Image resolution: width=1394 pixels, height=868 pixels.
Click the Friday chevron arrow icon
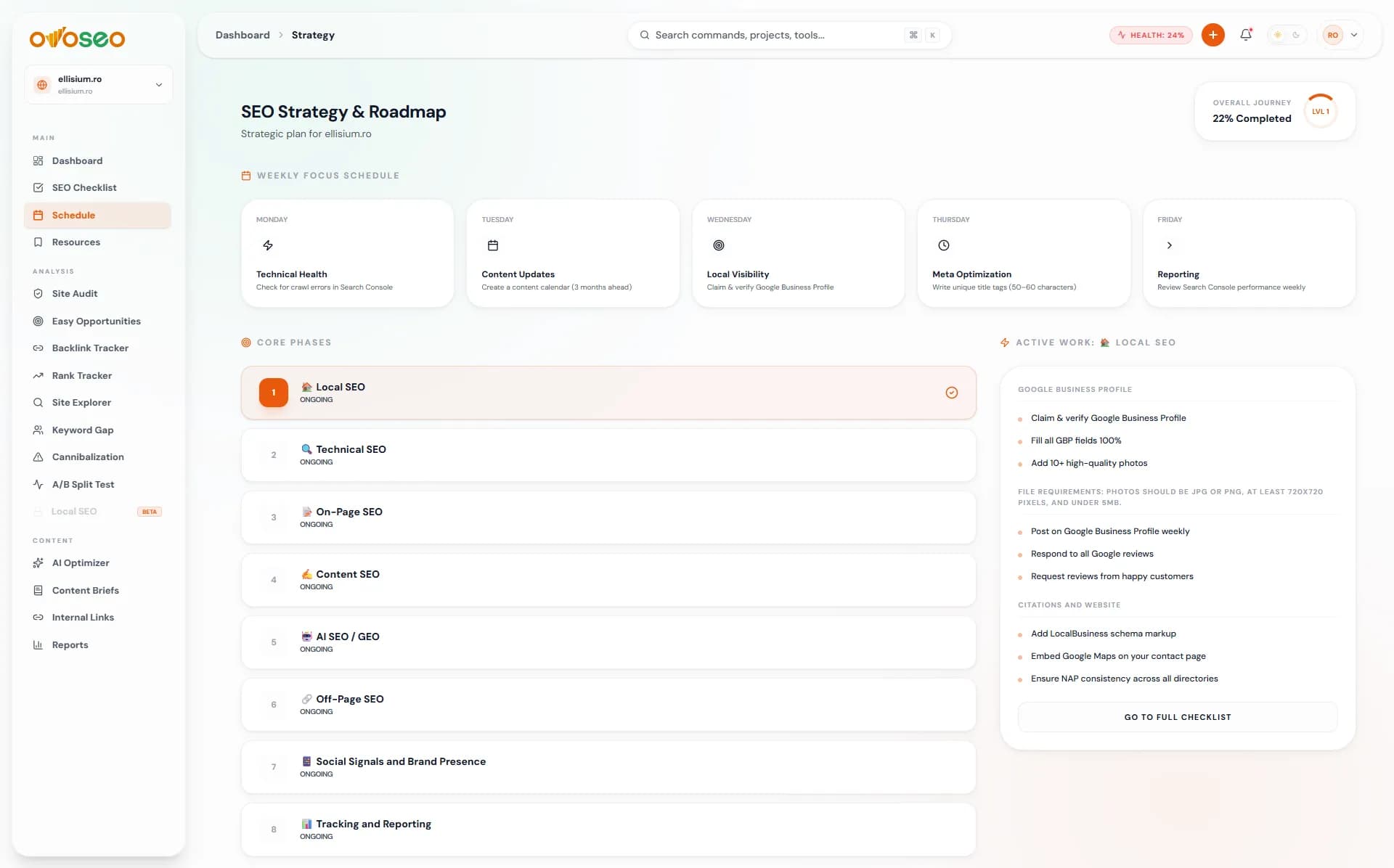click(1169, 245)
